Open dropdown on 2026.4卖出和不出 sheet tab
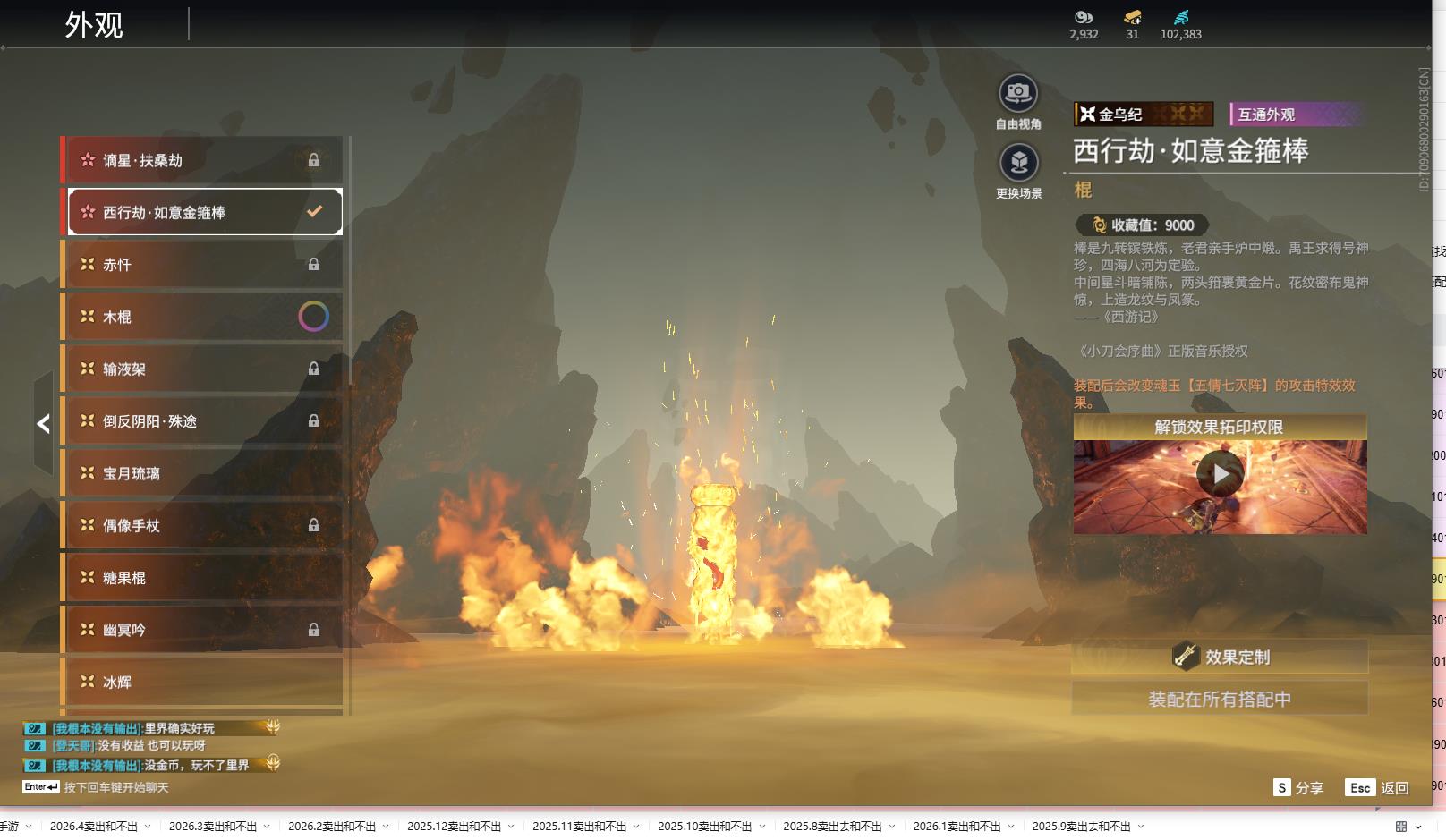 (x=148, y=827)
